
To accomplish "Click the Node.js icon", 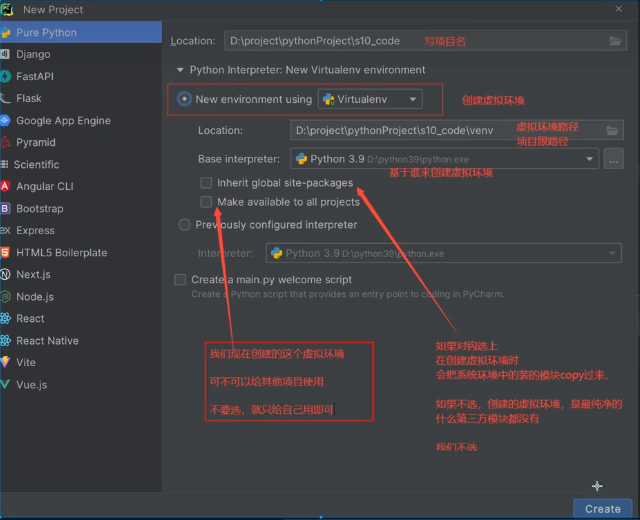I will 5,297.
